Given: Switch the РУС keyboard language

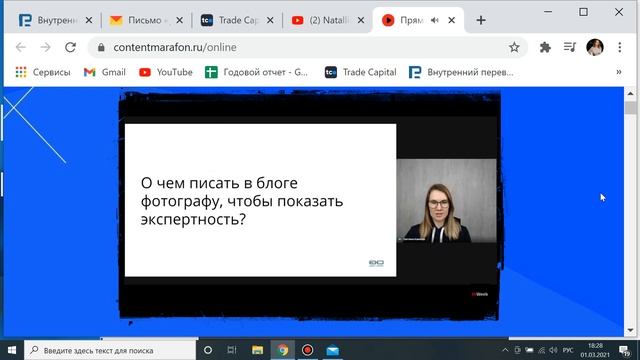Looking at the screenshot, I should 568,350.
